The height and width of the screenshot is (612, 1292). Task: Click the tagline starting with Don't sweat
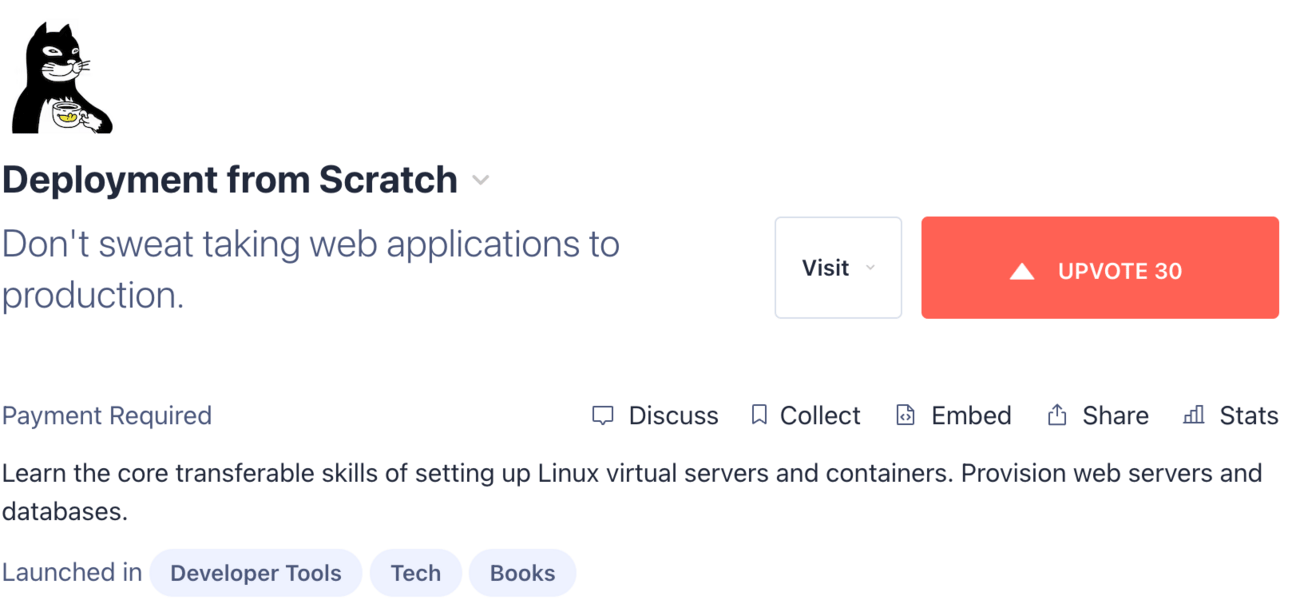[311, 269]
